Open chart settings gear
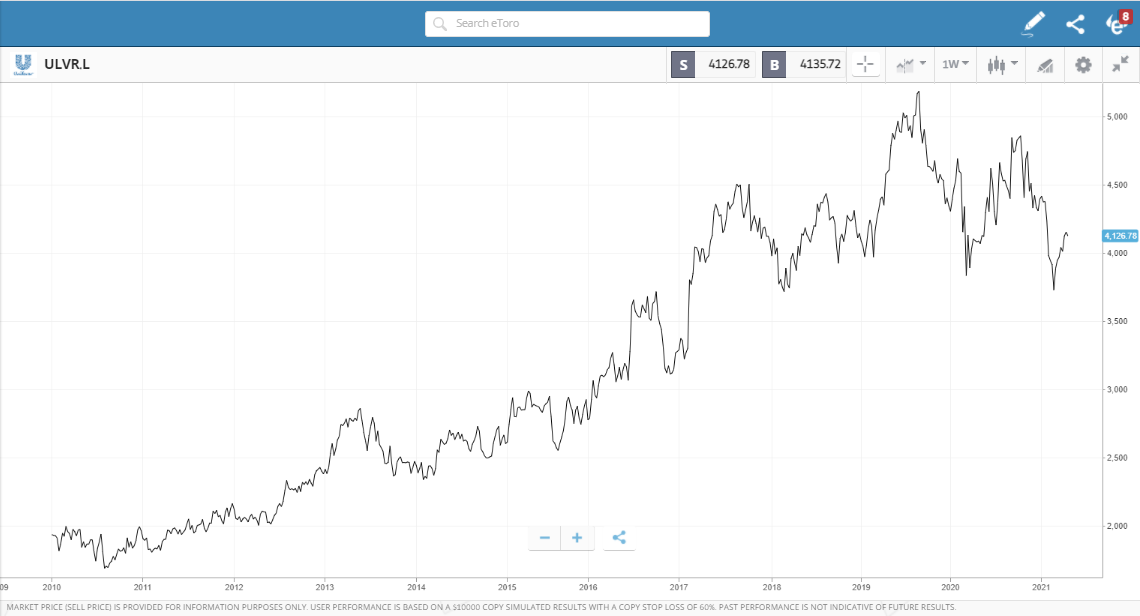The image size is (1140, 616). point(1083,65)
